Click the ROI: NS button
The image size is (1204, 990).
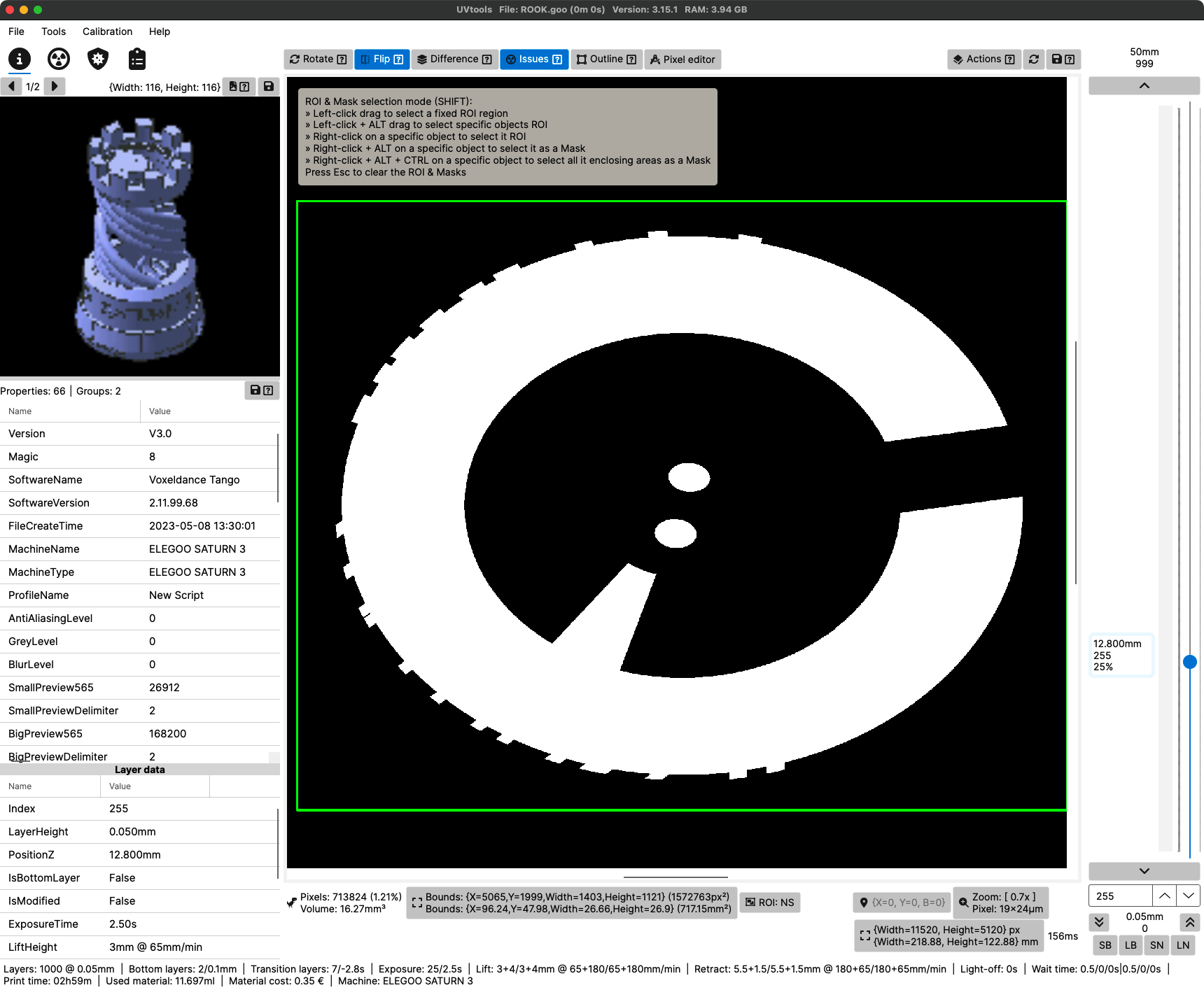tap(769, 903)
